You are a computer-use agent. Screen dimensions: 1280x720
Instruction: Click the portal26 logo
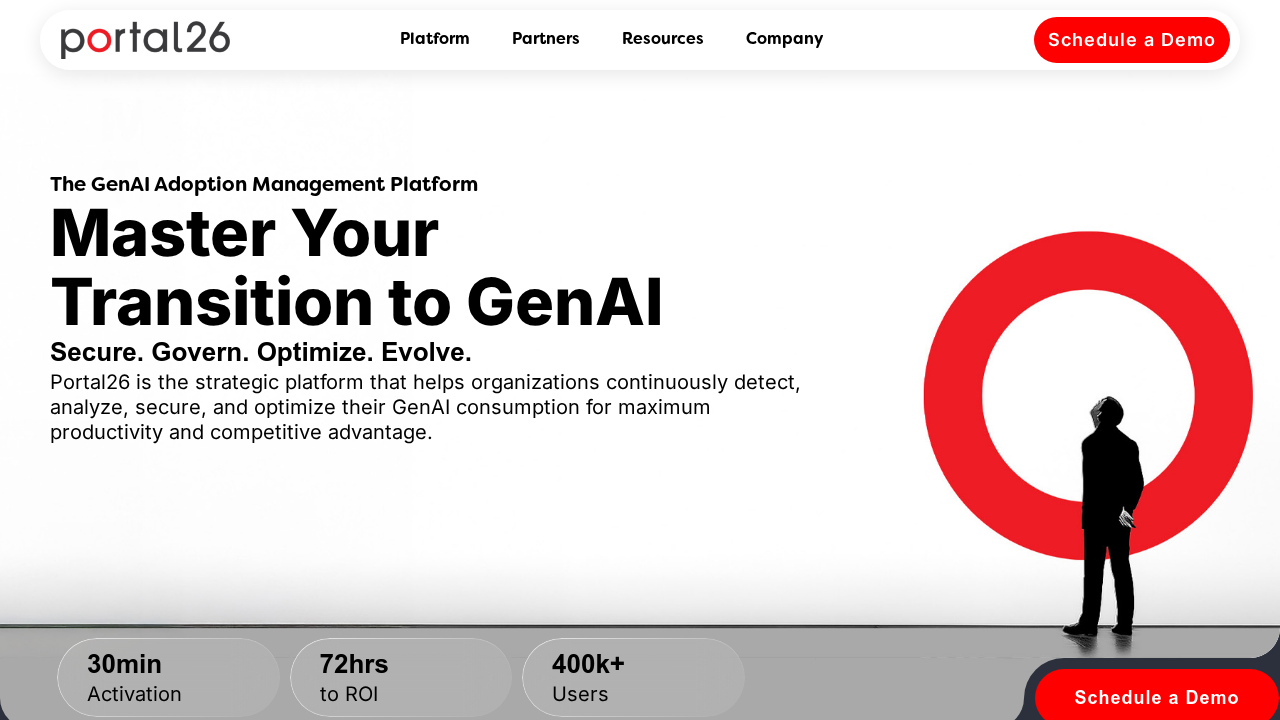point(145,39)
